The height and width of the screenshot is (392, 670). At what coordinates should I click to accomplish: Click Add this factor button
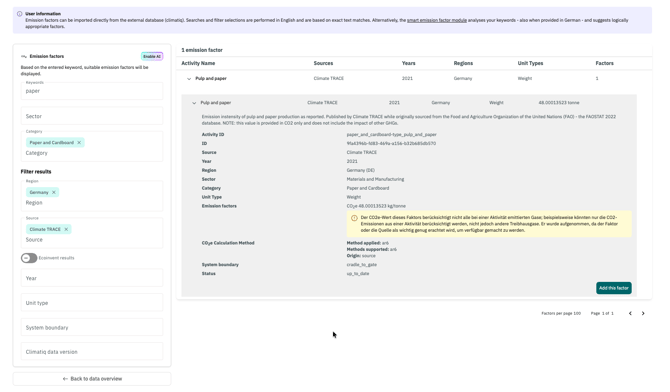pos(614,288)
